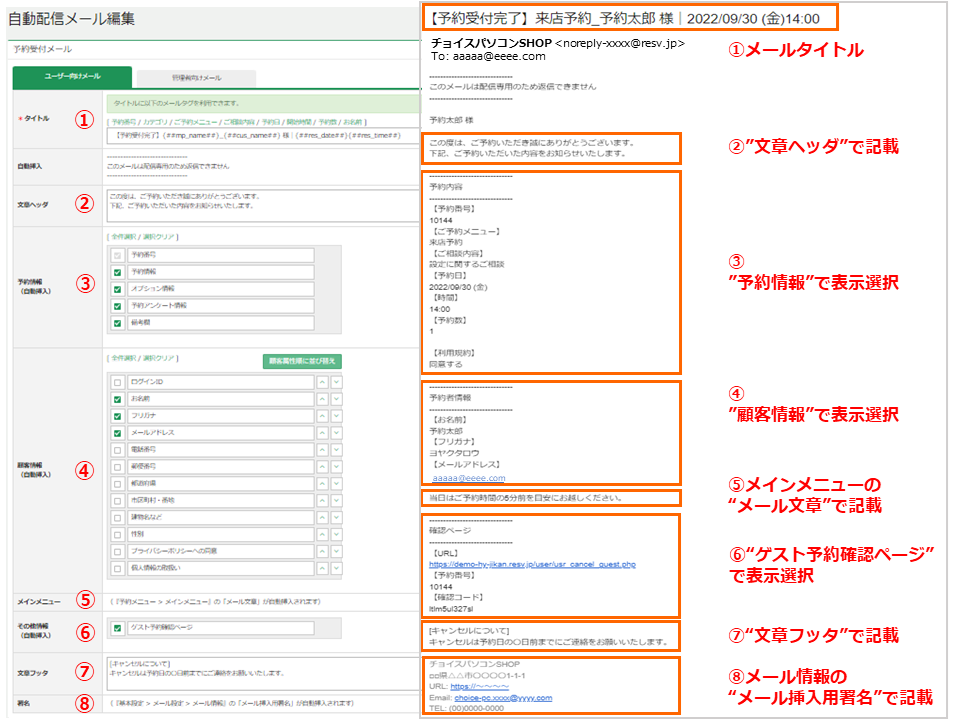Move メールアドレス row down

tap(337, 433)
